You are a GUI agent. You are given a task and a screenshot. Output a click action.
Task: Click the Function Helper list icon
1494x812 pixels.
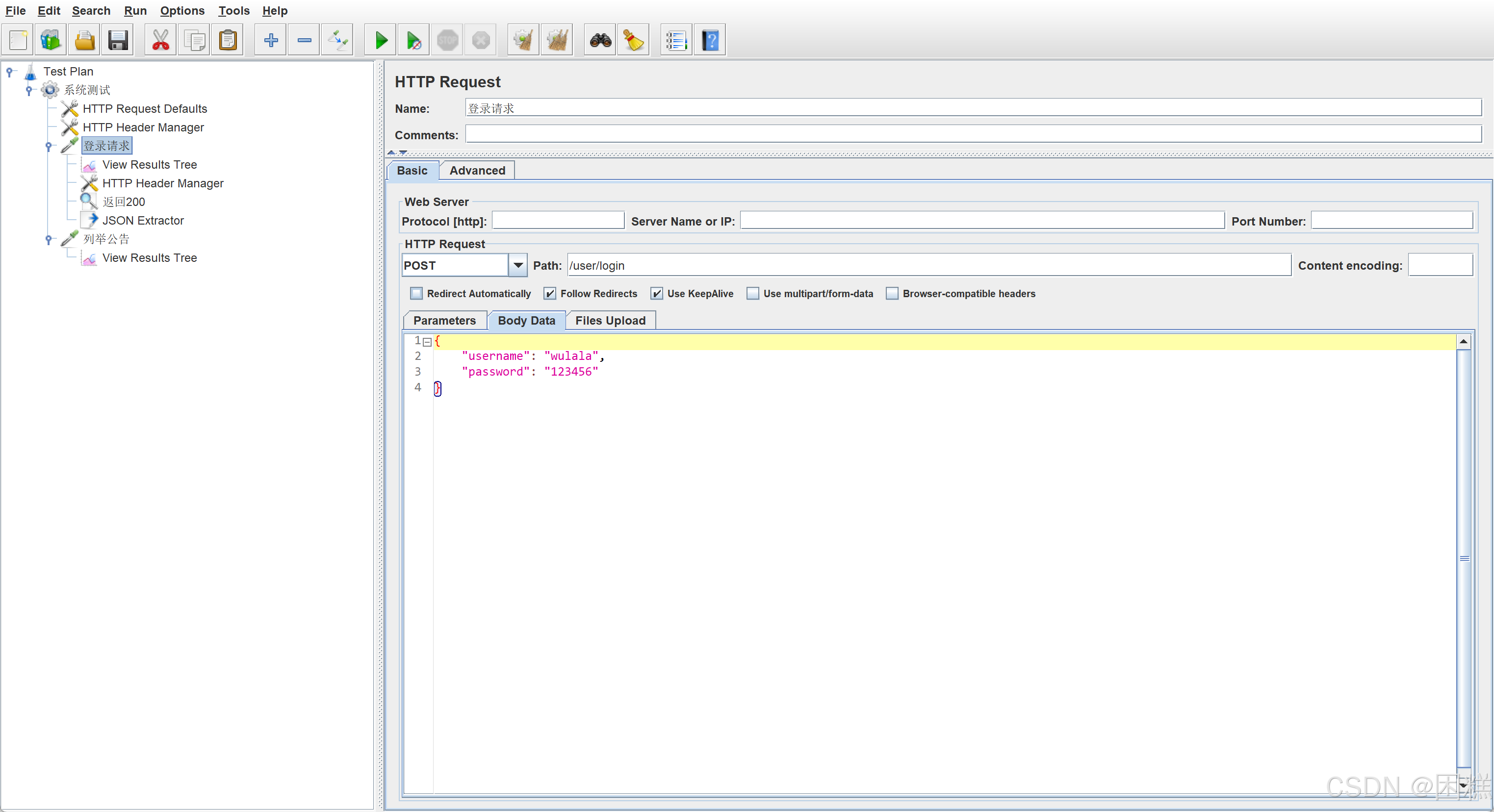click(676, 40)
